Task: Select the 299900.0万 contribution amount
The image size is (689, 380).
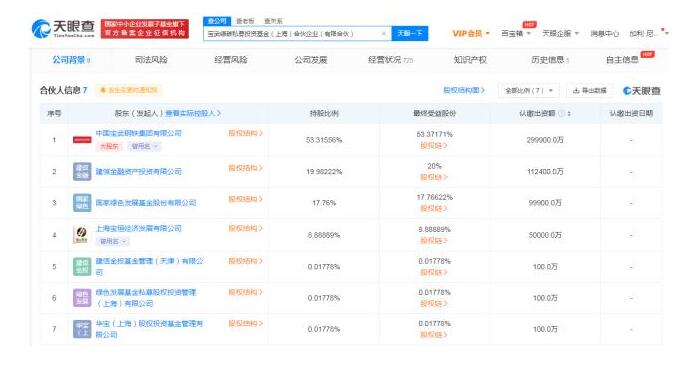Action: click(545, 140)
